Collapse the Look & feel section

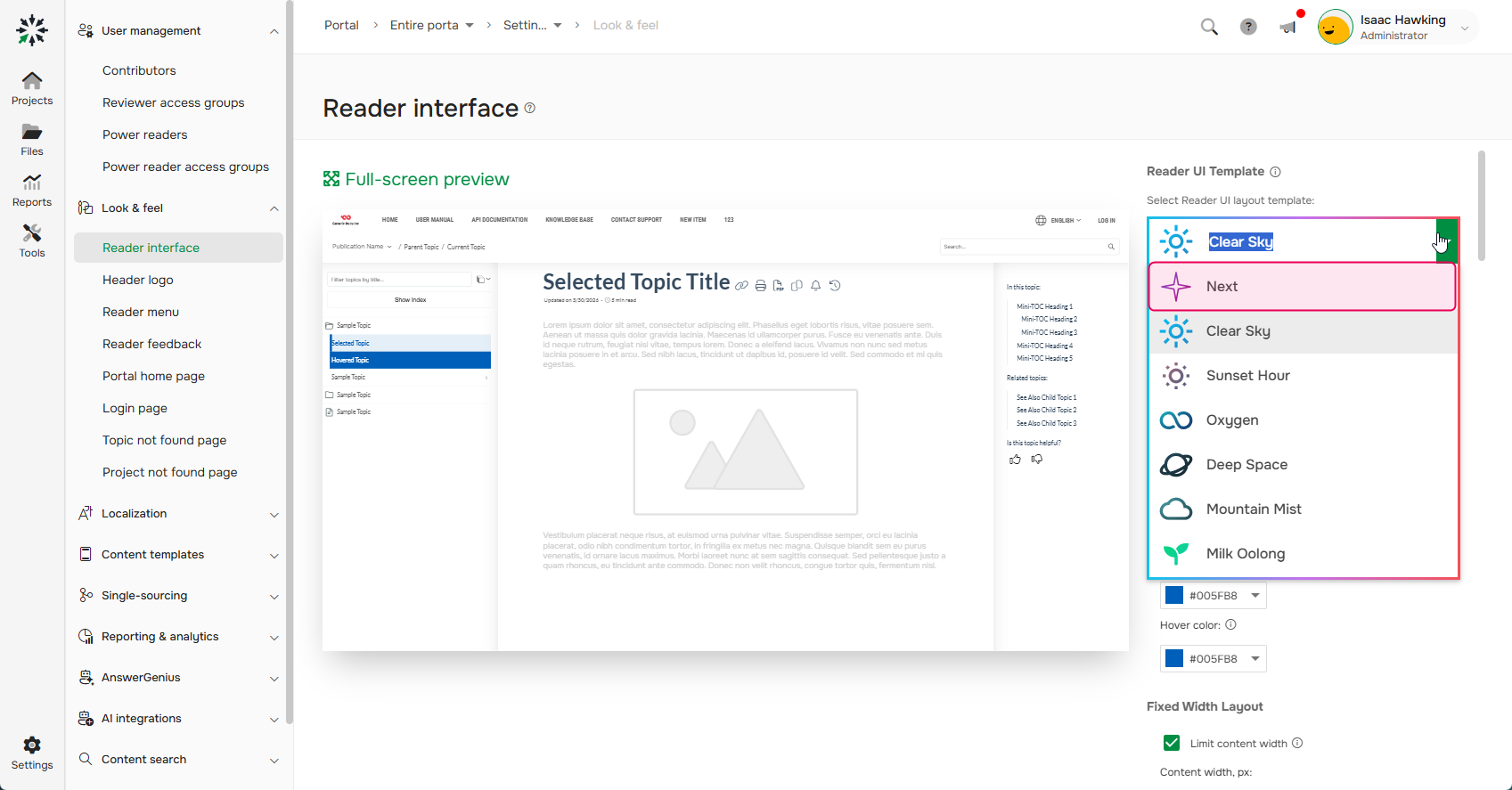[x=274, y=208]
